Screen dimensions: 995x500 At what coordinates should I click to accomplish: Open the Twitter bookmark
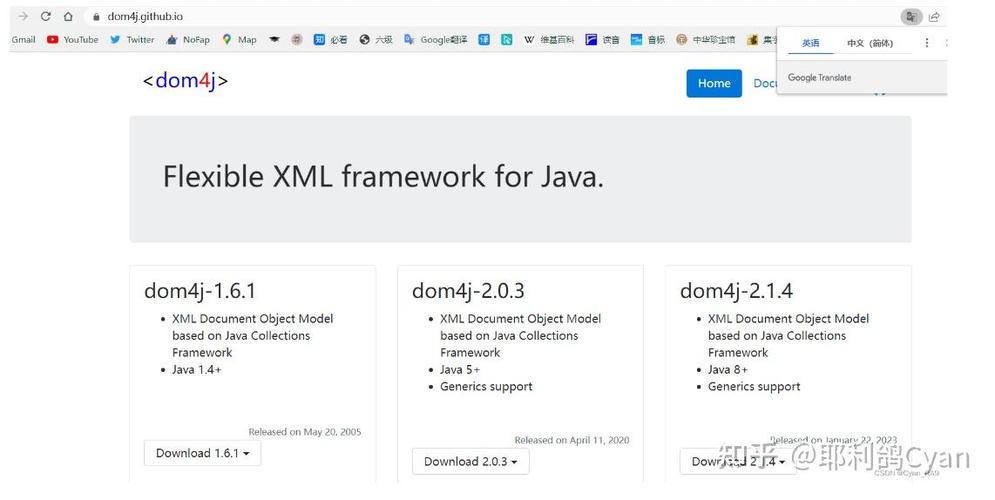click(x=132, y=40)
